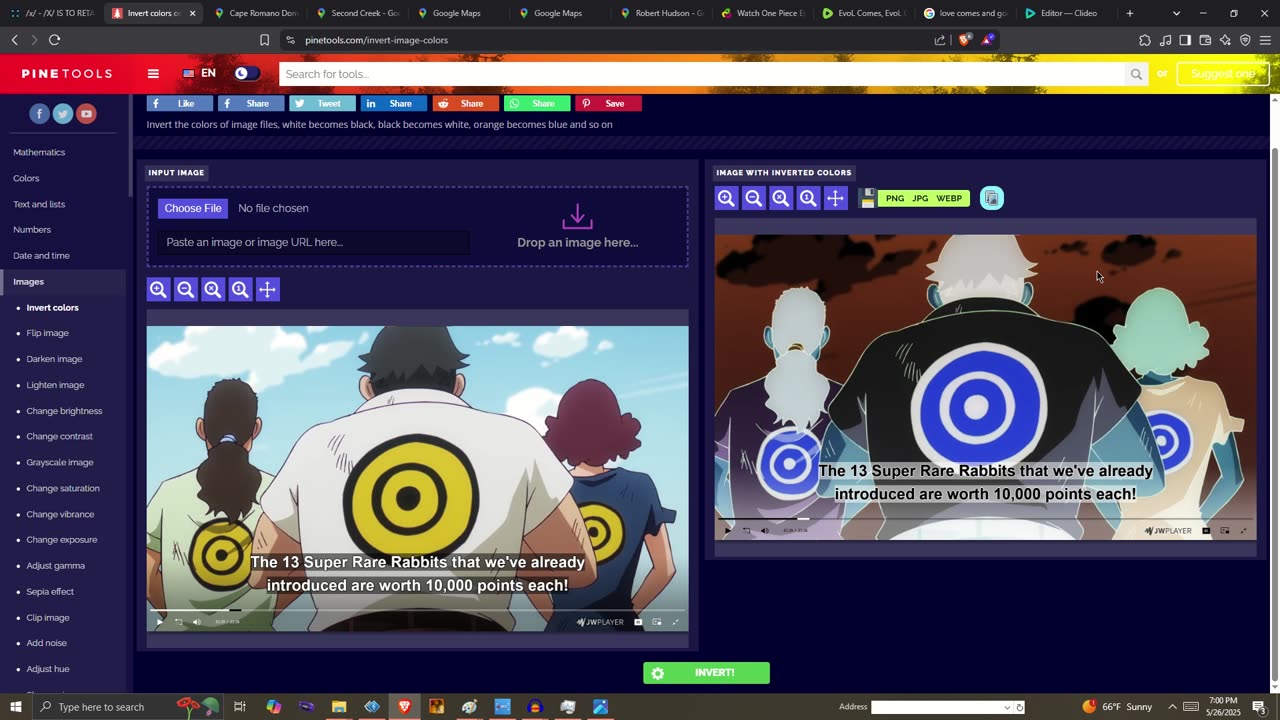This screenshot has height=720, width=1280.
Task: Open the Brave Wallet icon
Action: click(1205, 40)
